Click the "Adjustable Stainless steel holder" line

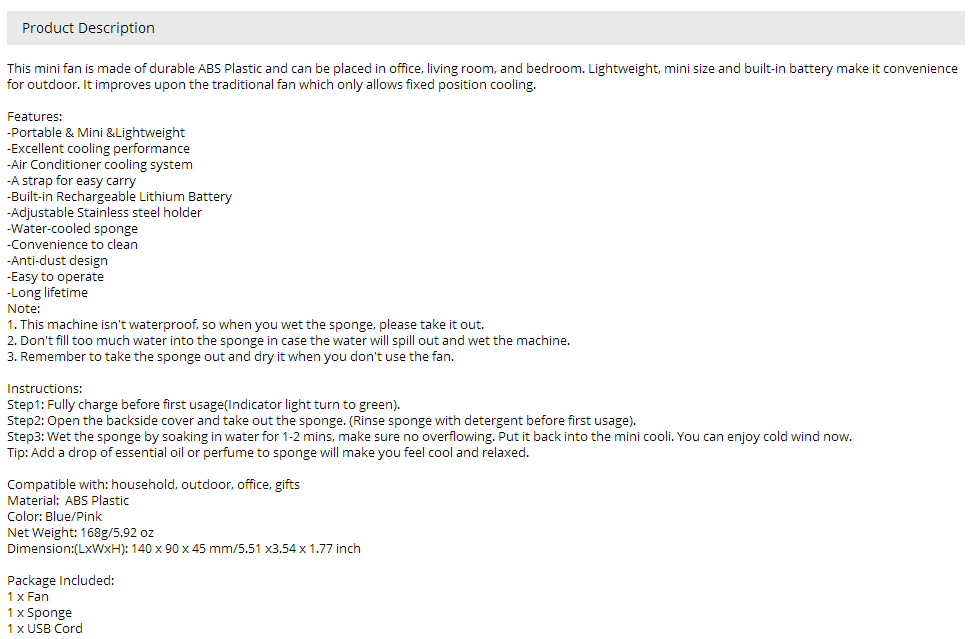[104, 213]
